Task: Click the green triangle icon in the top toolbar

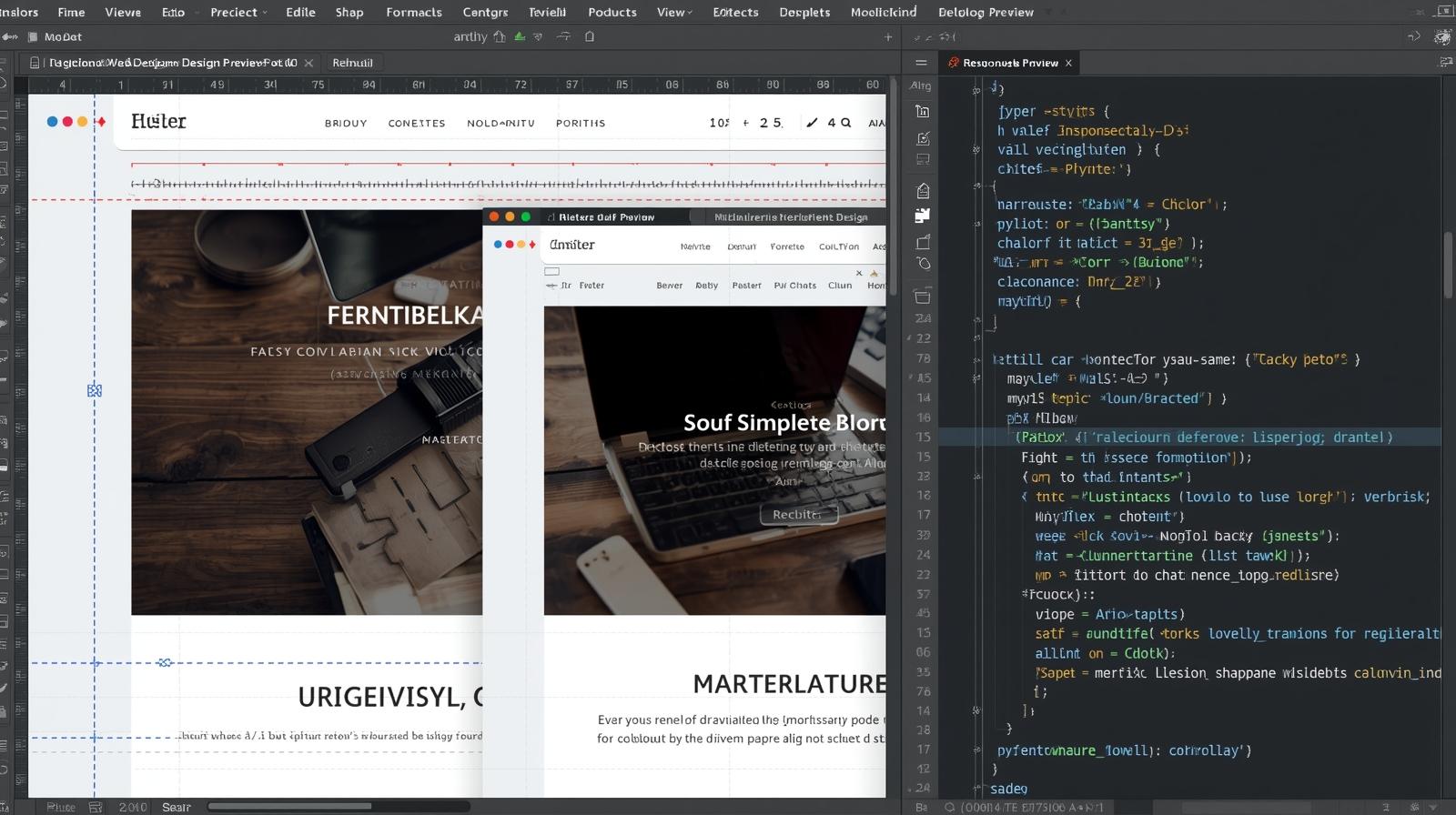Action: [x=520, y=37]
